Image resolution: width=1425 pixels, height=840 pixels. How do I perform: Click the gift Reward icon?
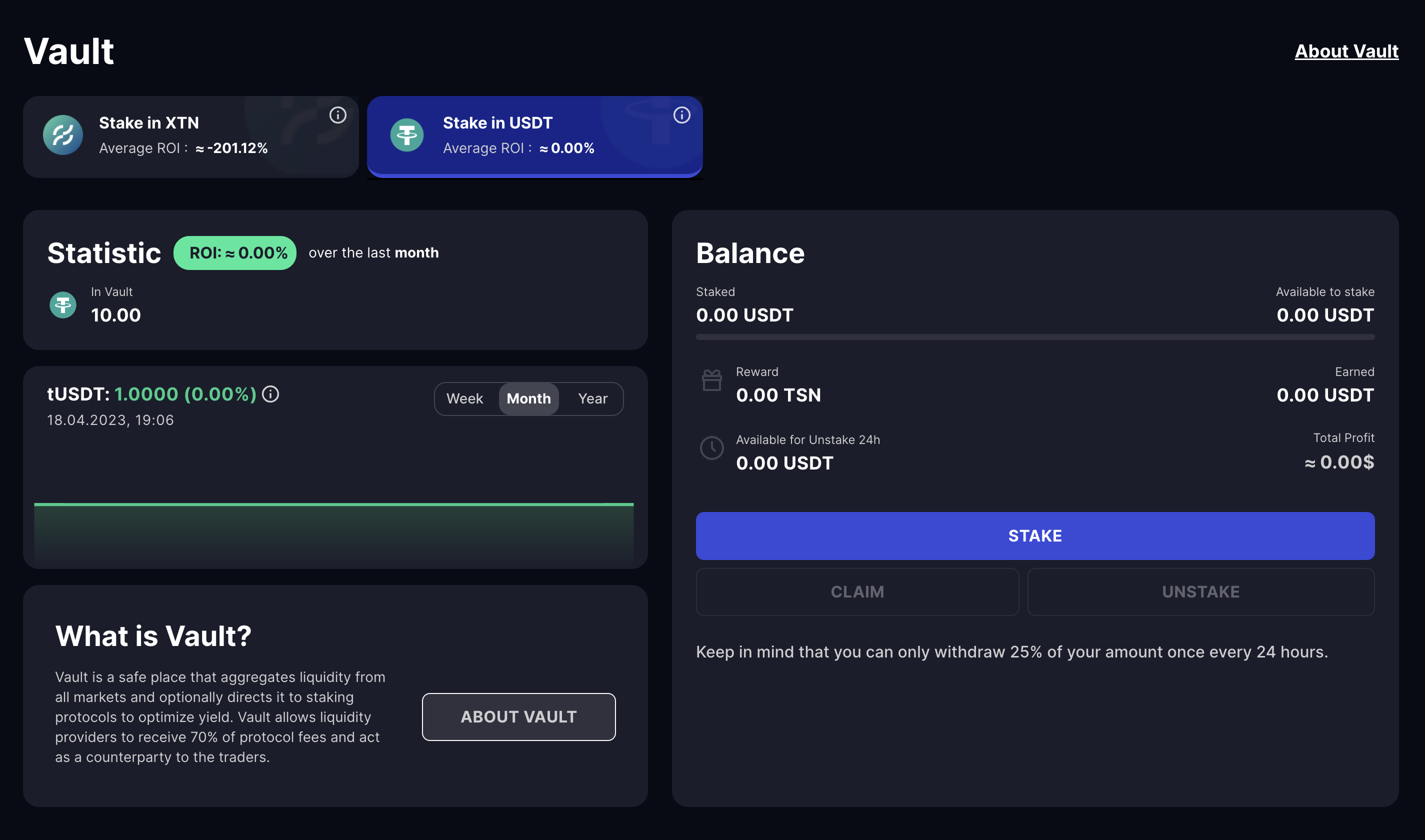(x=711, y=380)
